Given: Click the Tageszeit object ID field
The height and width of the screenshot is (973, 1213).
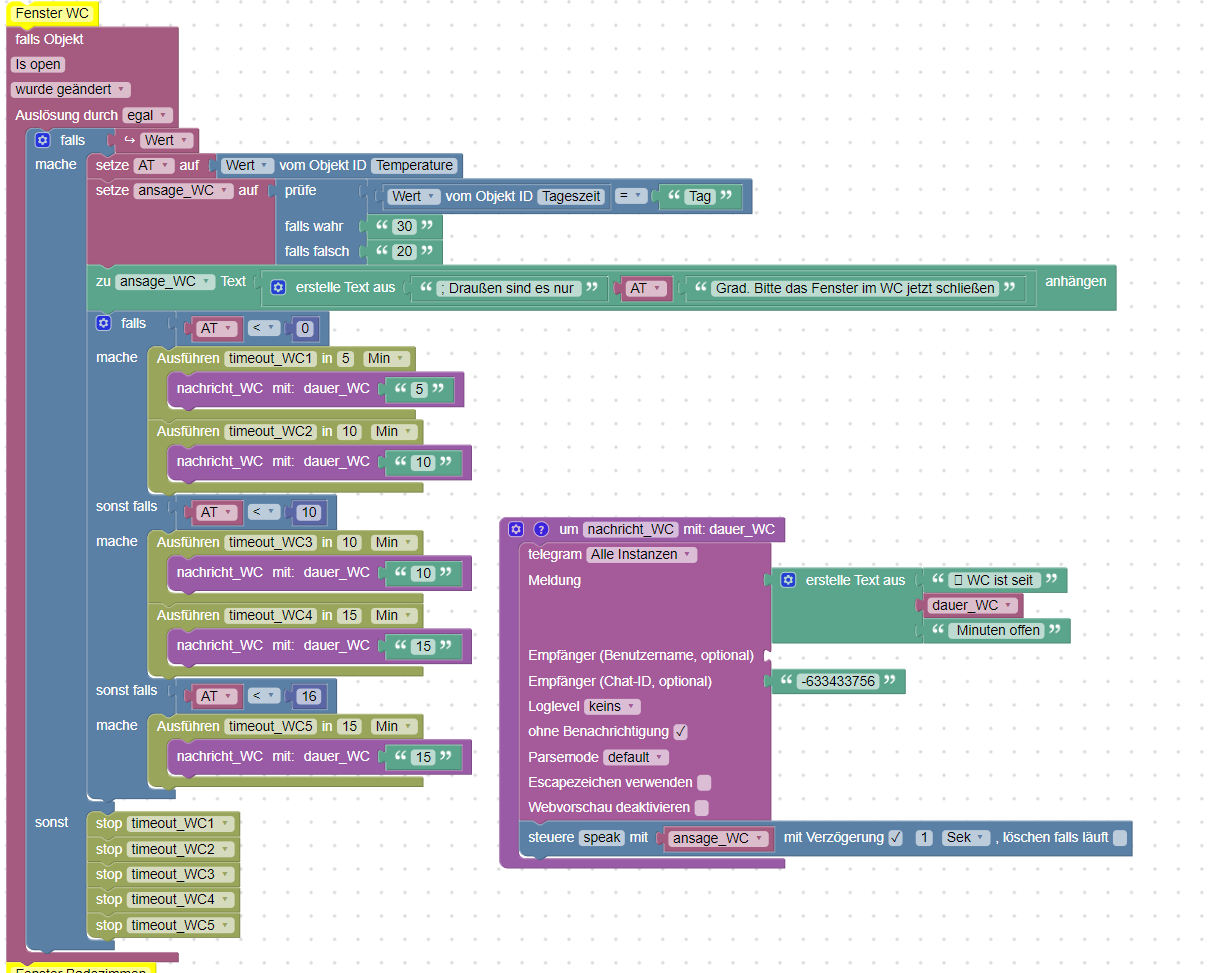Looking at the screenshot, I should tap(572, 196).
